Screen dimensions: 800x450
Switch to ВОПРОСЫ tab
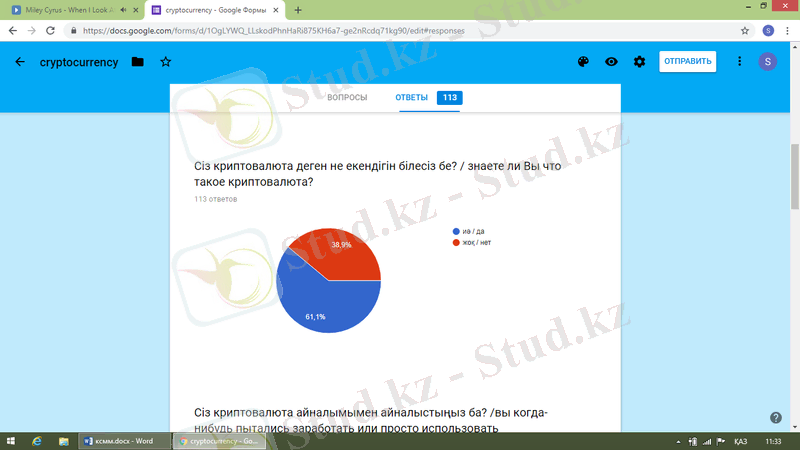(347, 97)
